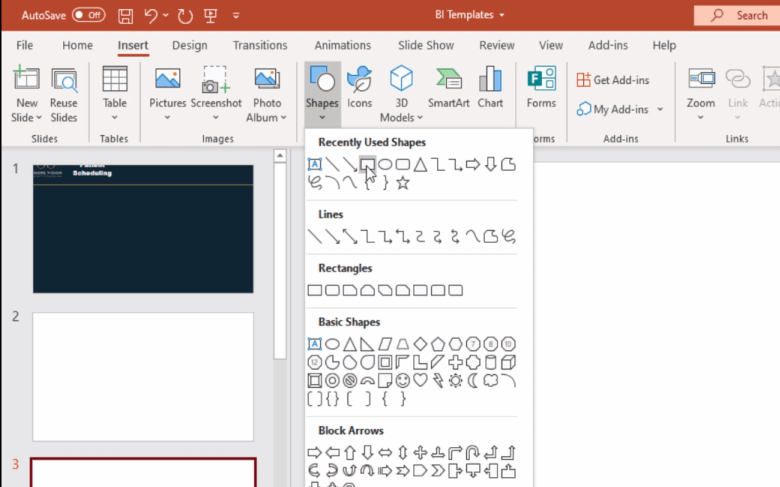The width and height of the screenshot is (780, 487).
Task: Click the Zoom ribbon button
Action: click(701, 94)
